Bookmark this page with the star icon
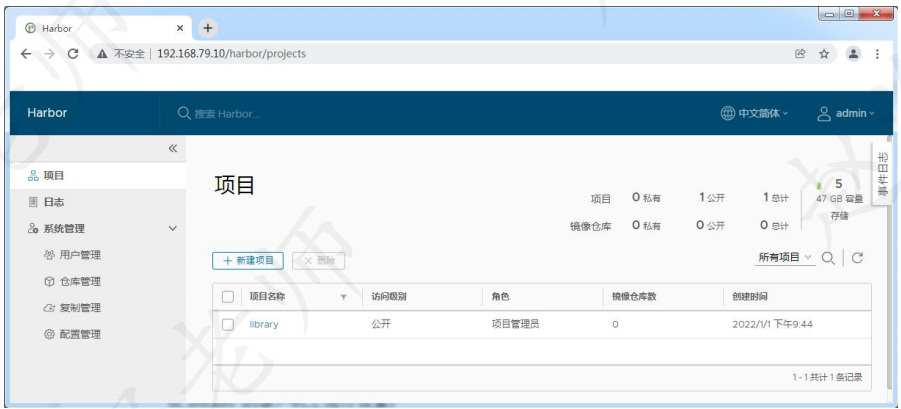Image resolution: width=901 pixels, height=409 pixels. point(824,53)
